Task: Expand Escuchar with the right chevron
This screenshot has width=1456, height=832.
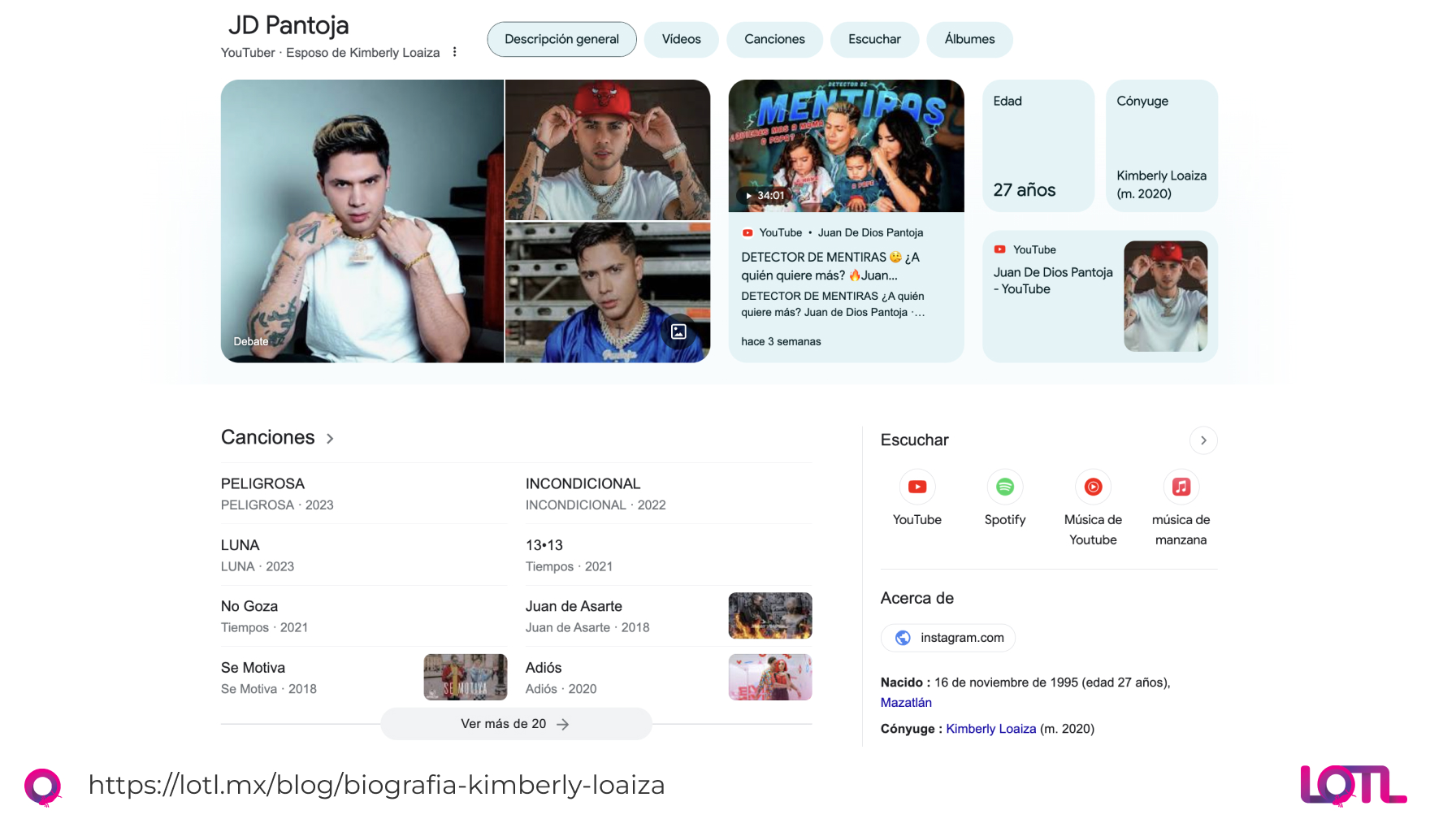Action: coord(1203,440)
